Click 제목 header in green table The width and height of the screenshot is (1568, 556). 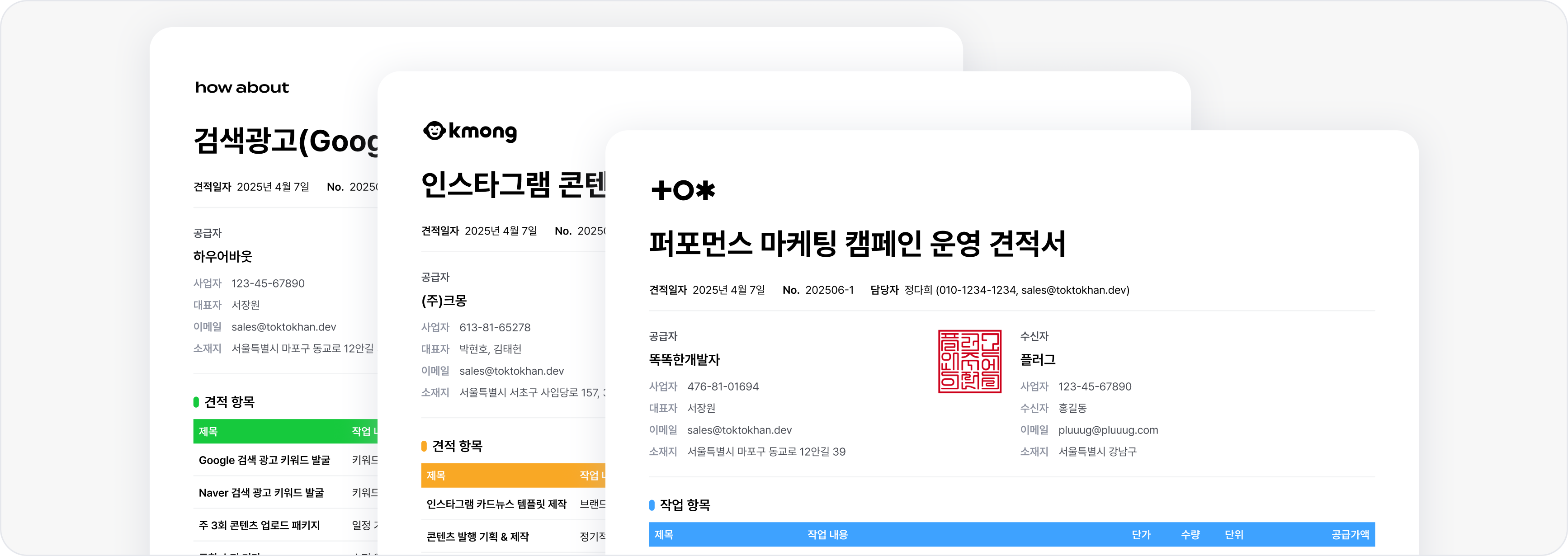point(208,431)
